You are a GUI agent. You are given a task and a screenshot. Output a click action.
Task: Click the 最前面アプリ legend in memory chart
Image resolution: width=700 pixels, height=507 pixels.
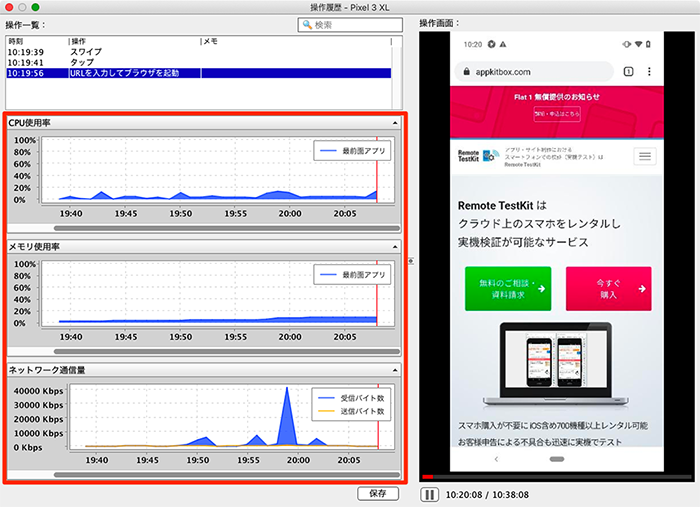point(352,274)
